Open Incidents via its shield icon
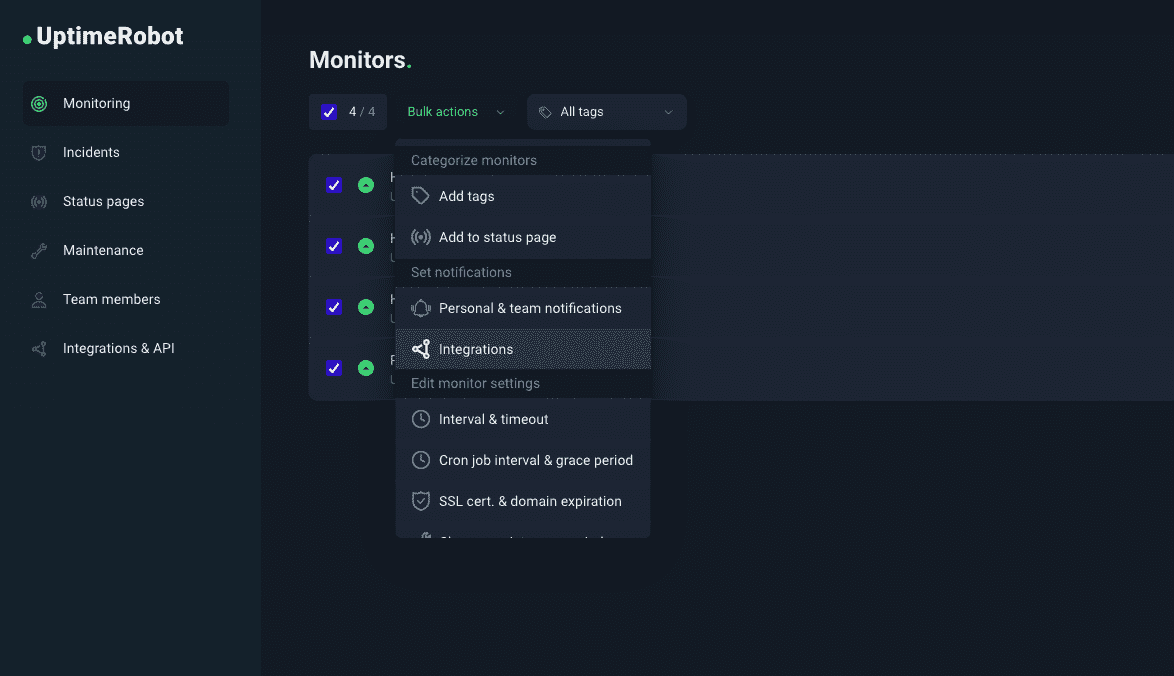1174x676 pixels. tap(38, 152)
